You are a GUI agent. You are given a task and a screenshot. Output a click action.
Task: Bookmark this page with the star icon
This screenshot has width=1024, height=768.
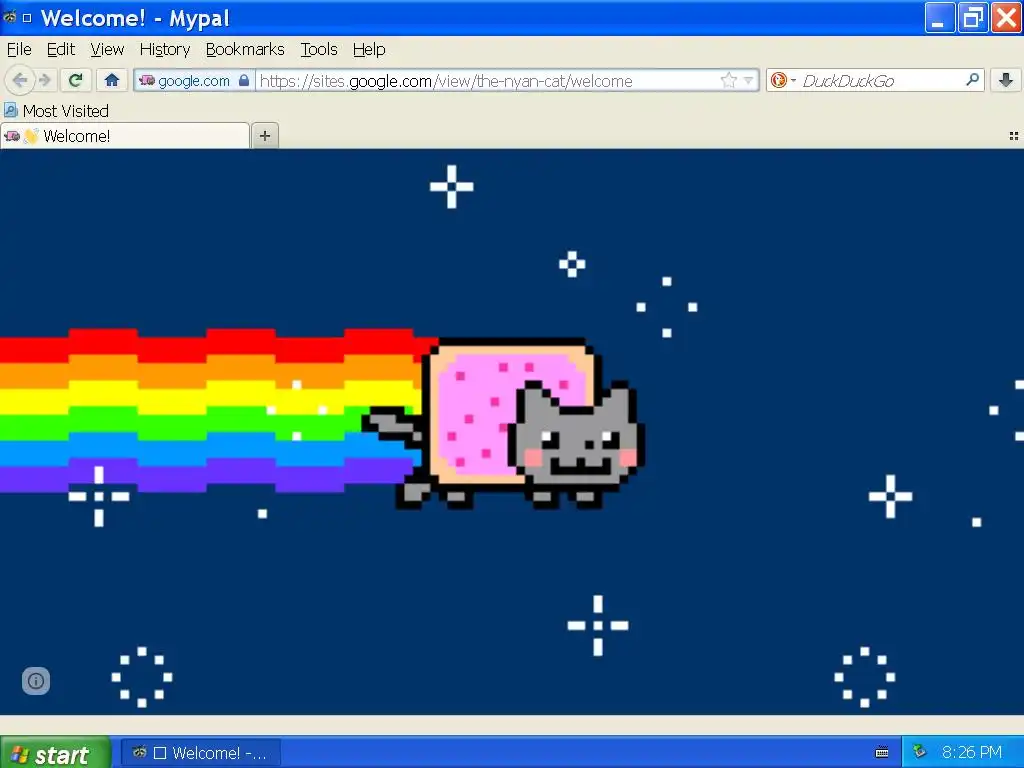click(x=729, y=80)
